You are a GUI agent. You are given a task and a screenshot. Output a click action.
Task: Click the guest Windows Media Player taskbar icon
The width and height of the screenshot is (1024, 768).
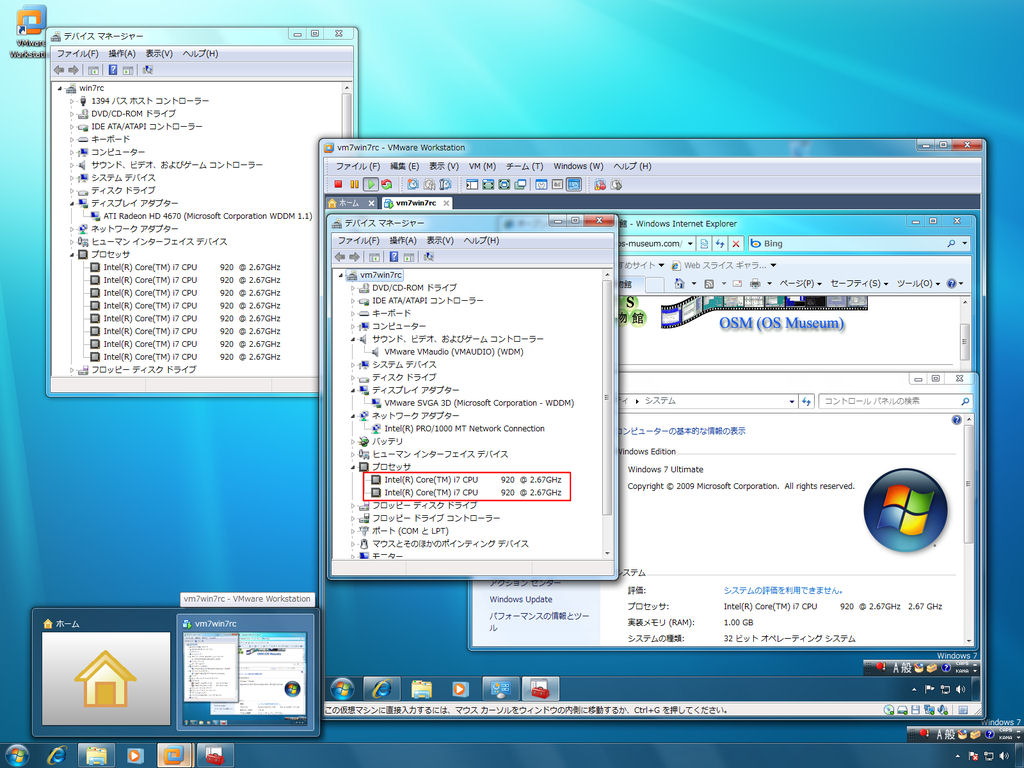460,689
